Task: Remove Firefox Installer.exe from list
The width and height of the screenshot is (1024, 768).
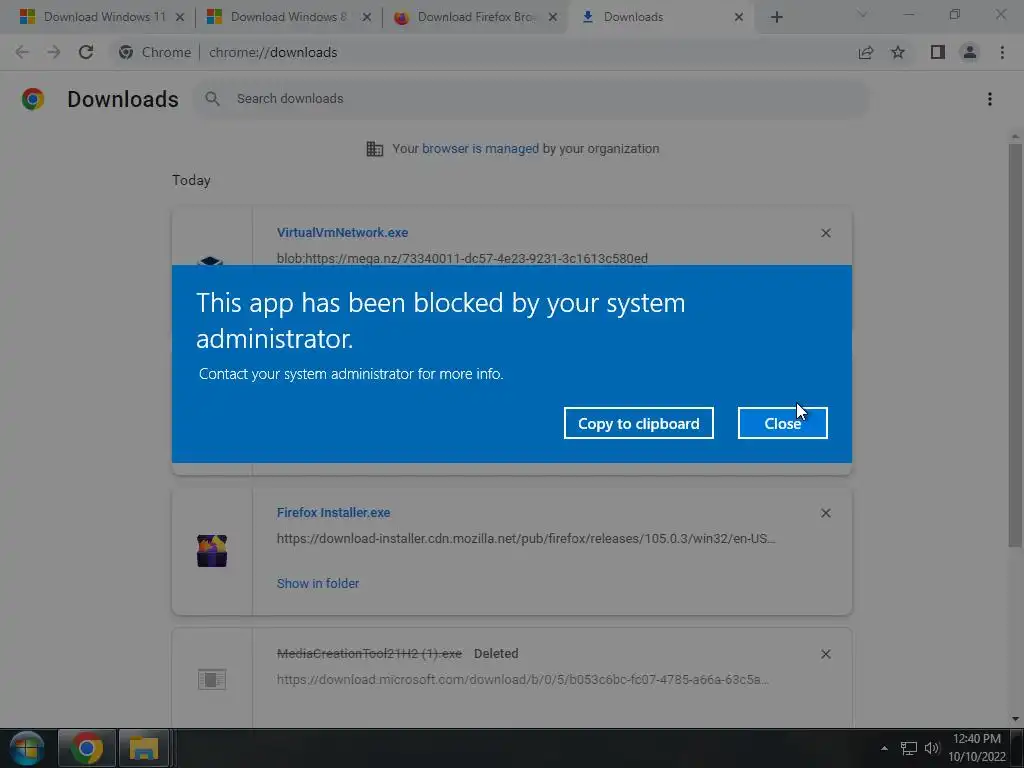Action: 825,513
